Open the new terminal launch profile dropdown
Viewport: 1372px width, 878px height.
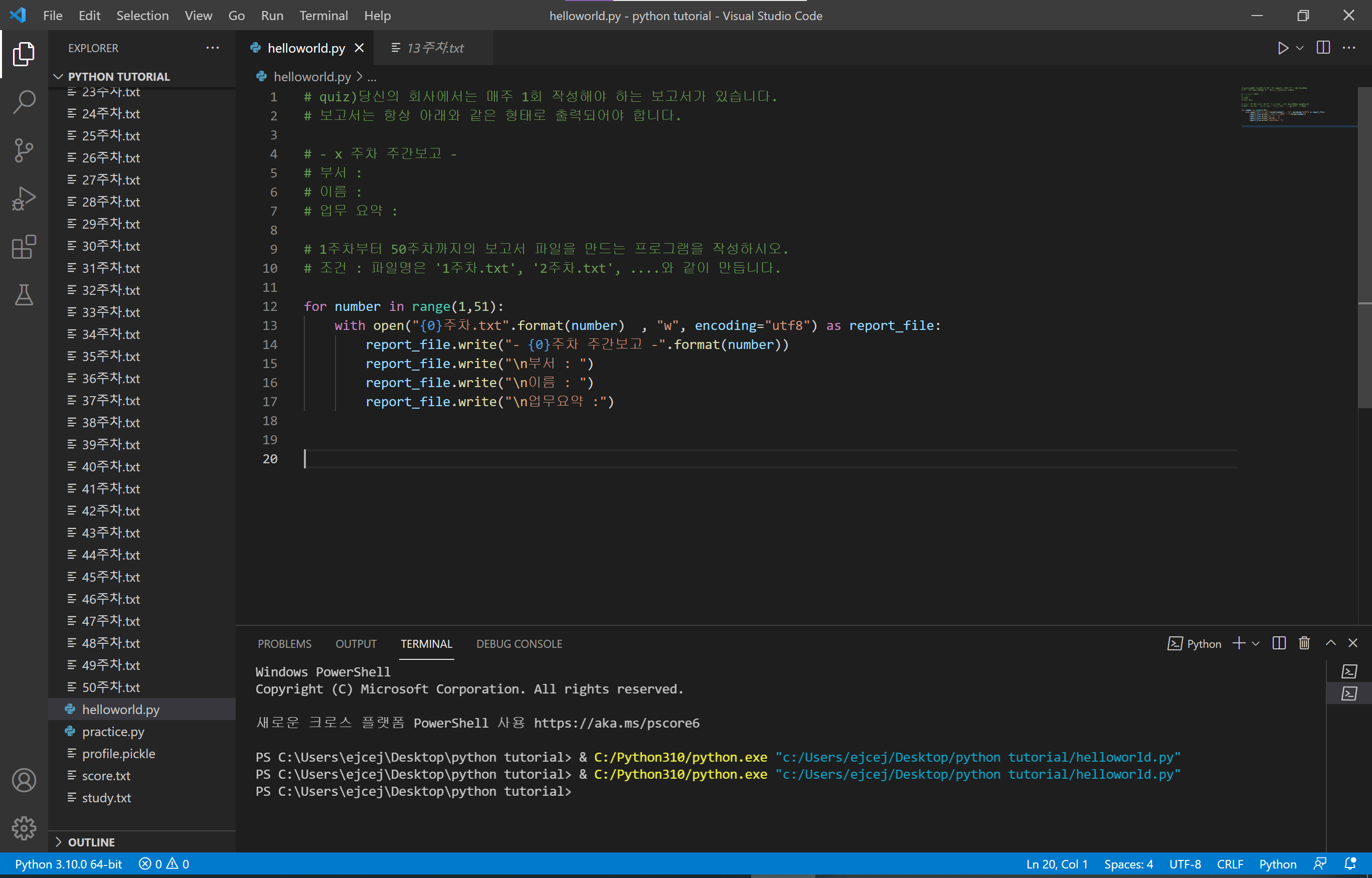(x=1256, y=644)
